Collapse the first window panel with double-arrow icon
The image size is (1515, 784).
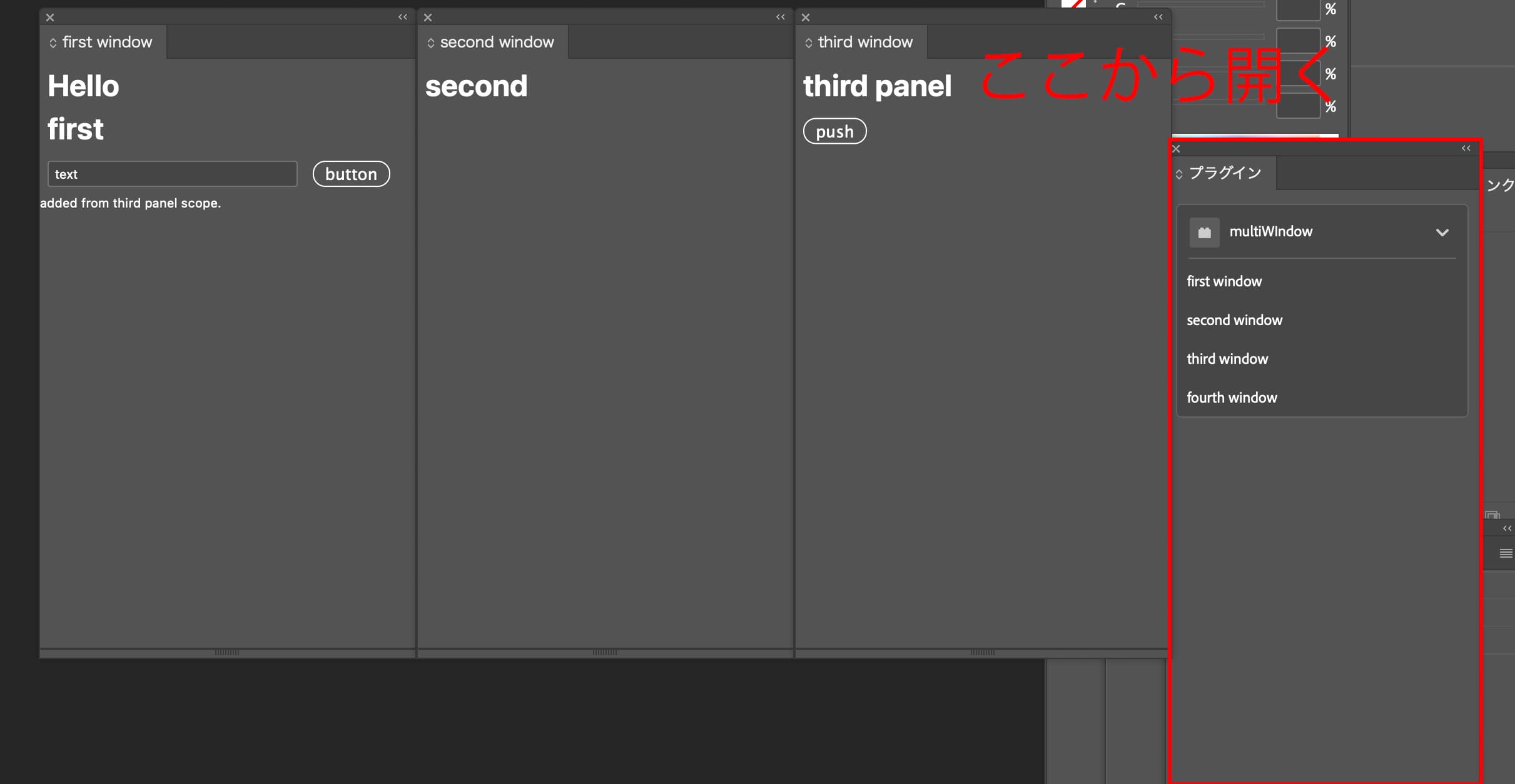click(403, 17)
